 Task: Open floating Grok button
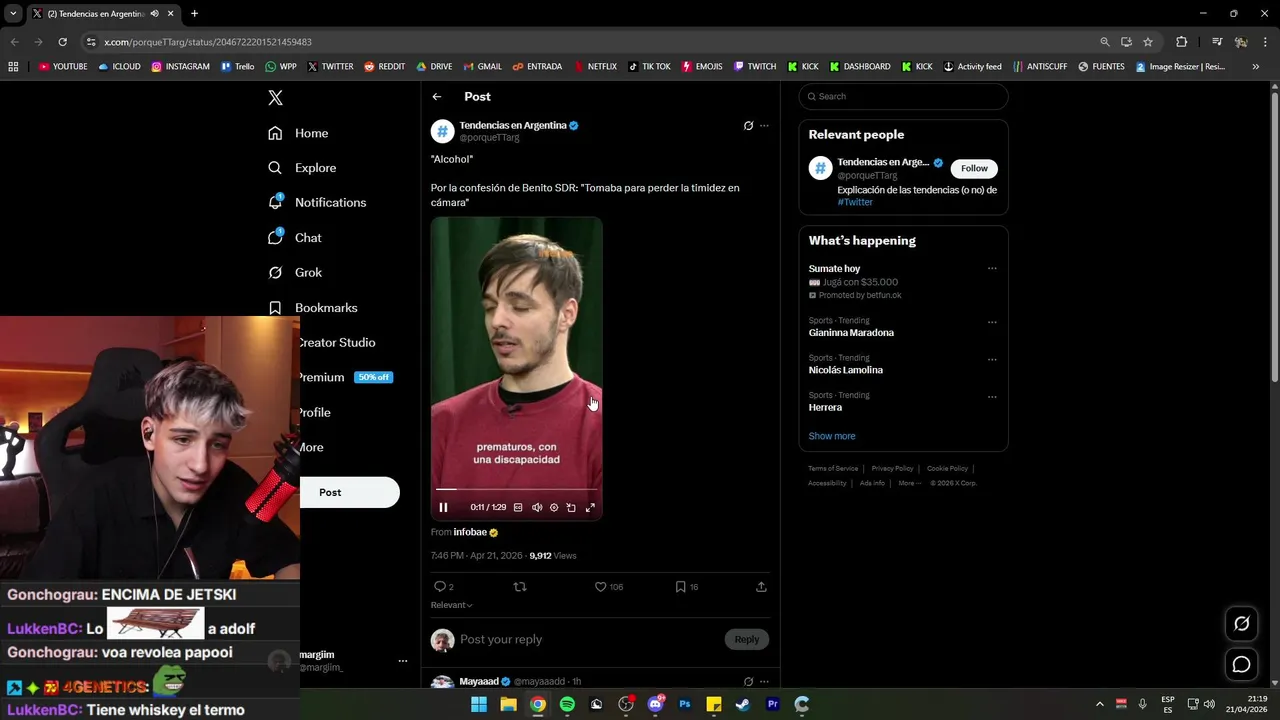tap(1242, 624)
